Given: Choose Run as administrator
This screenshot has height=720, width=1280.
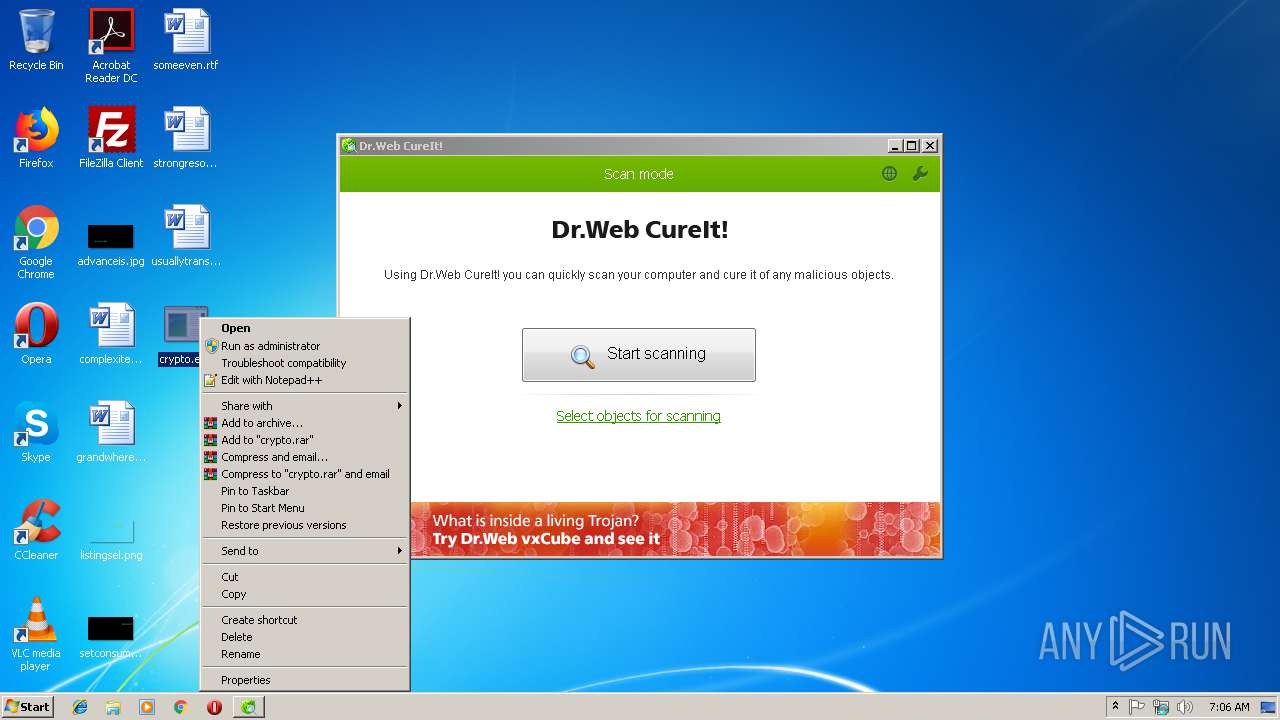Looking at the screenshot, I should [305, 346].
